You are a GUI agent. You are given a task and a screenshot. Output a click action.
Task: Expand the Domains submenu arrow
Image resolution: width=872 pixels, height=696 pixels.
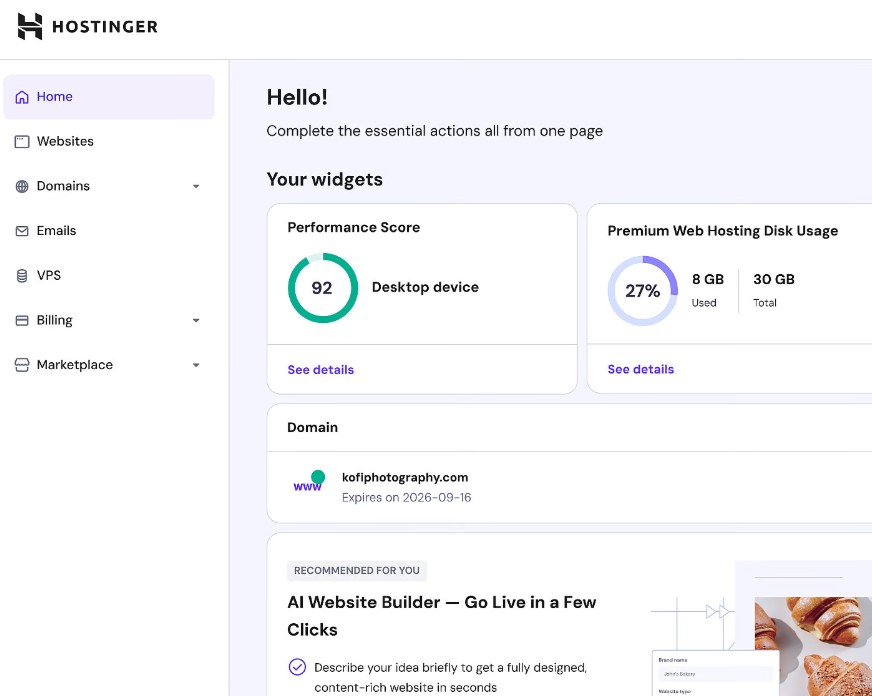(196, 187)
